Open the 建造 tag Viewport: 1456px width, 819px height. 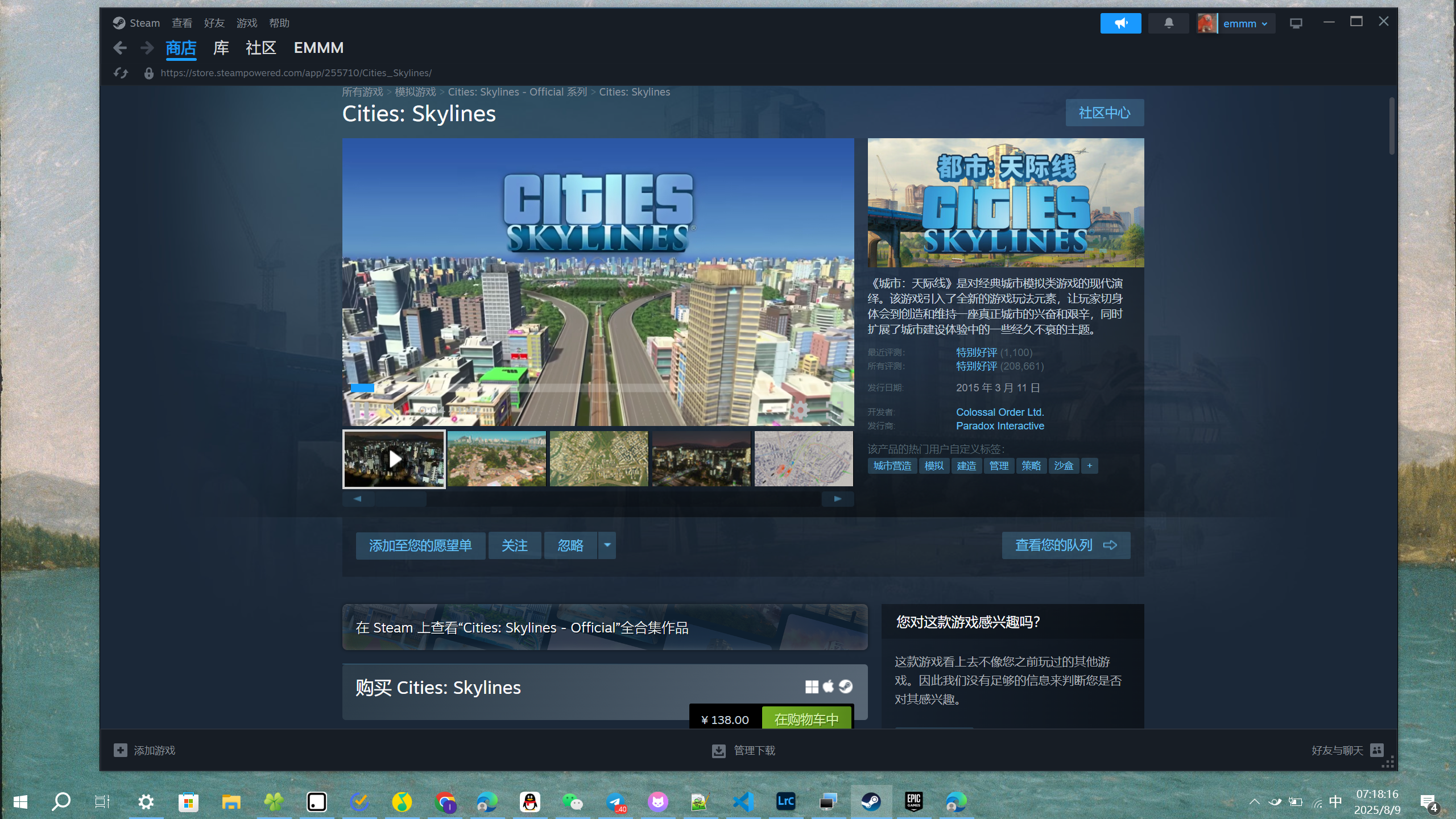coord(966,466)
